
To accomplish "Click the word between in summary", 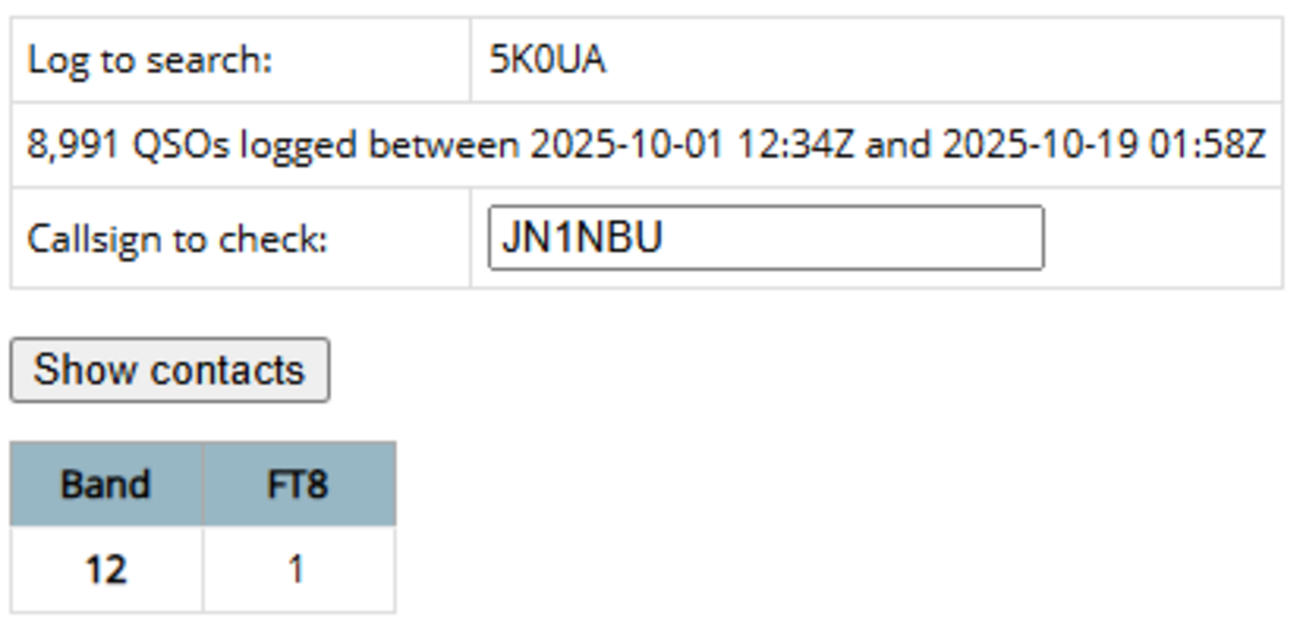I will coord(444,146).
